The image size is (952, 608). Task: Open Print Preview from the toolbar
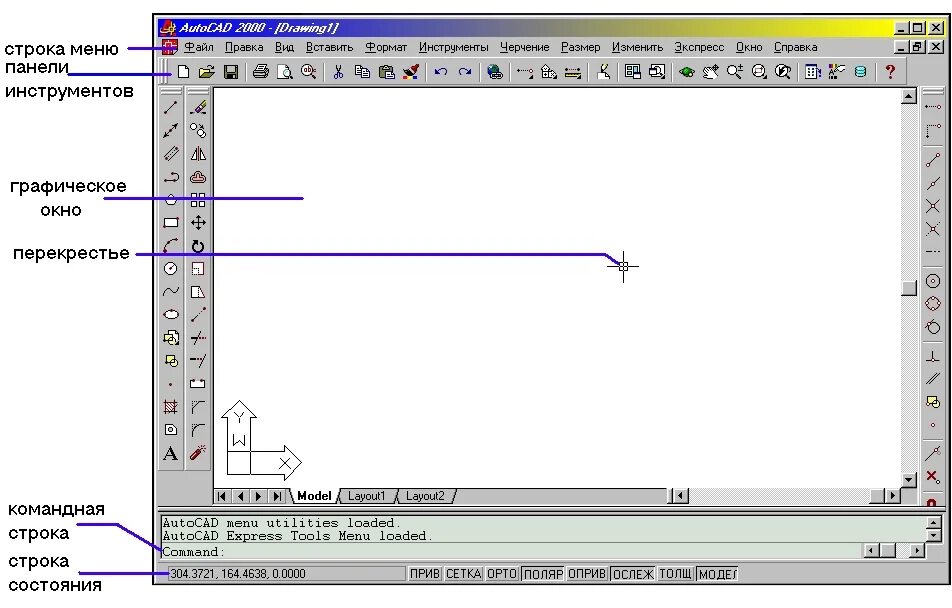284,72
